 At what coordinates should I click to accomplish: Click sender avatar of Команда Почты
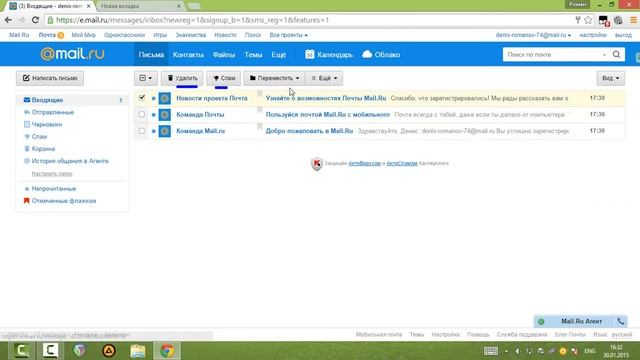164,115
